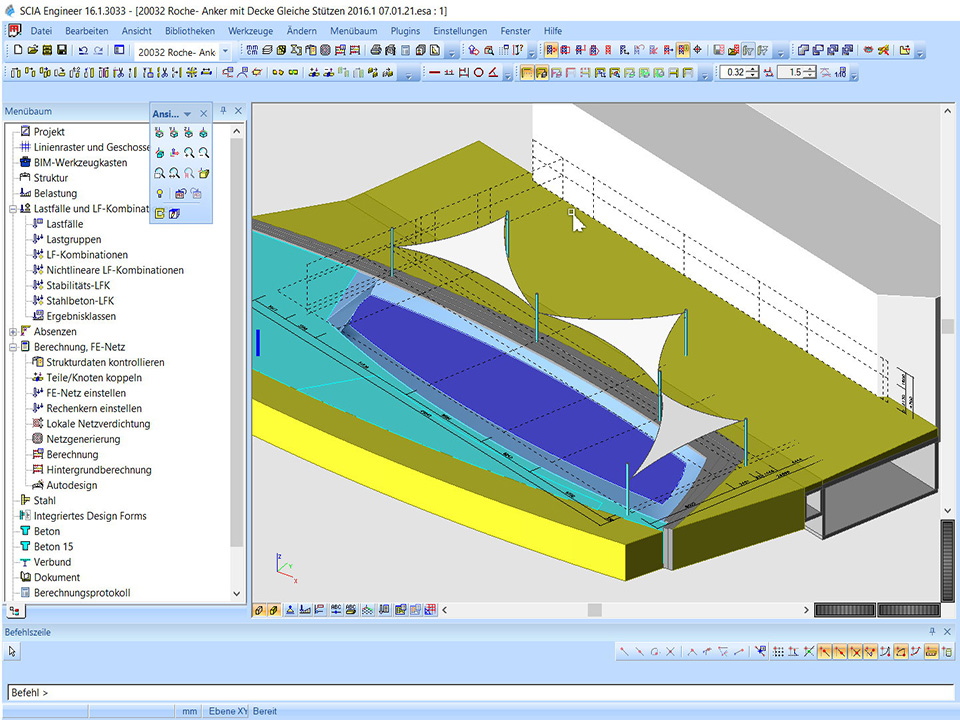Open file with the folder icon

click(x=33, y=50)
